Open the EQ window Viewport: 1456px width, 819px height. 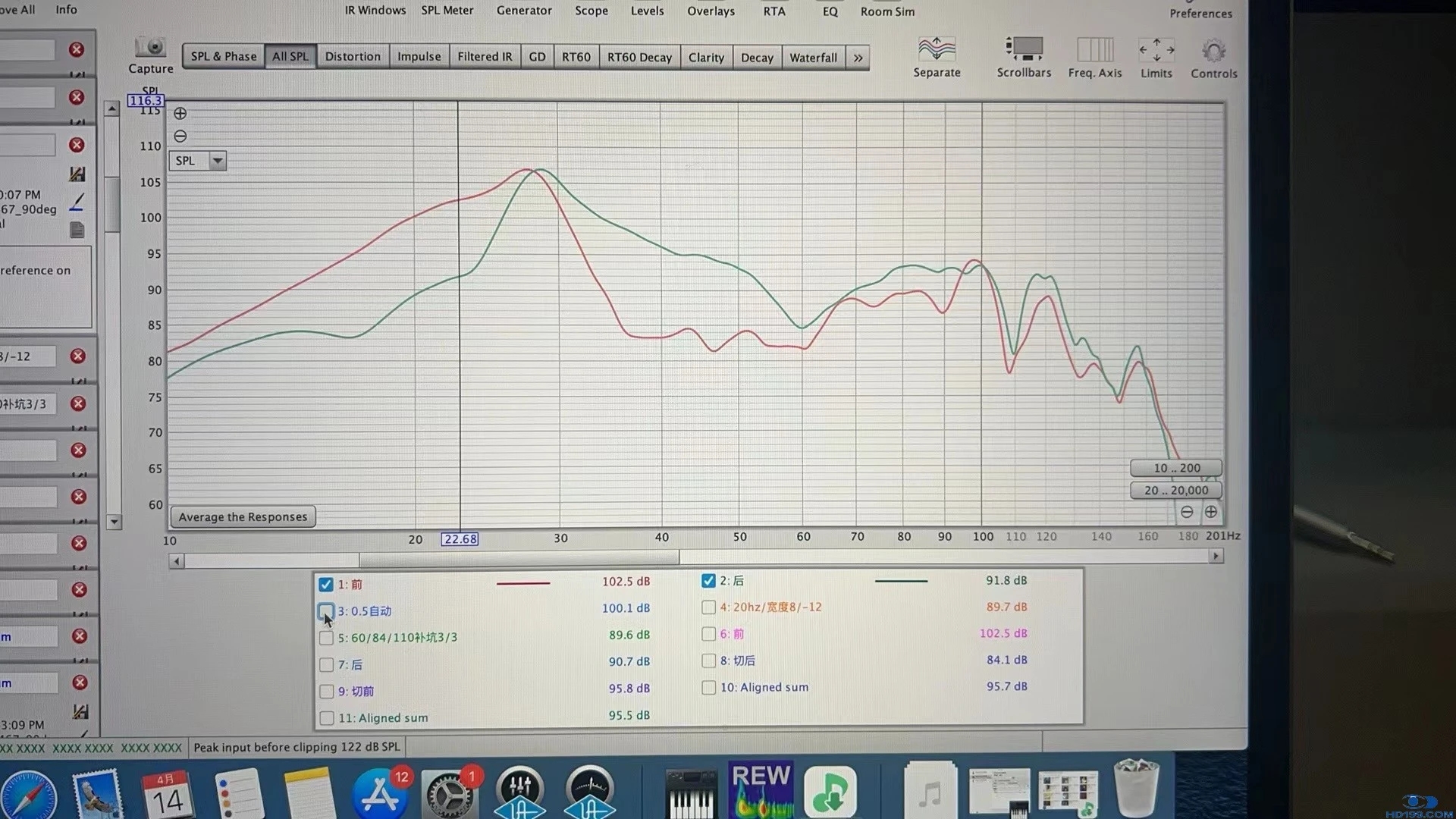[x=830, y=11]
